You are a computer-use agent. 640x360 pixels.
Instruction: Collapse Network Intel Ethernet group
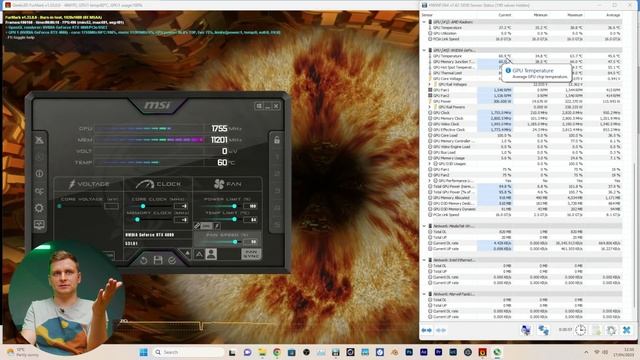point(424,260)
